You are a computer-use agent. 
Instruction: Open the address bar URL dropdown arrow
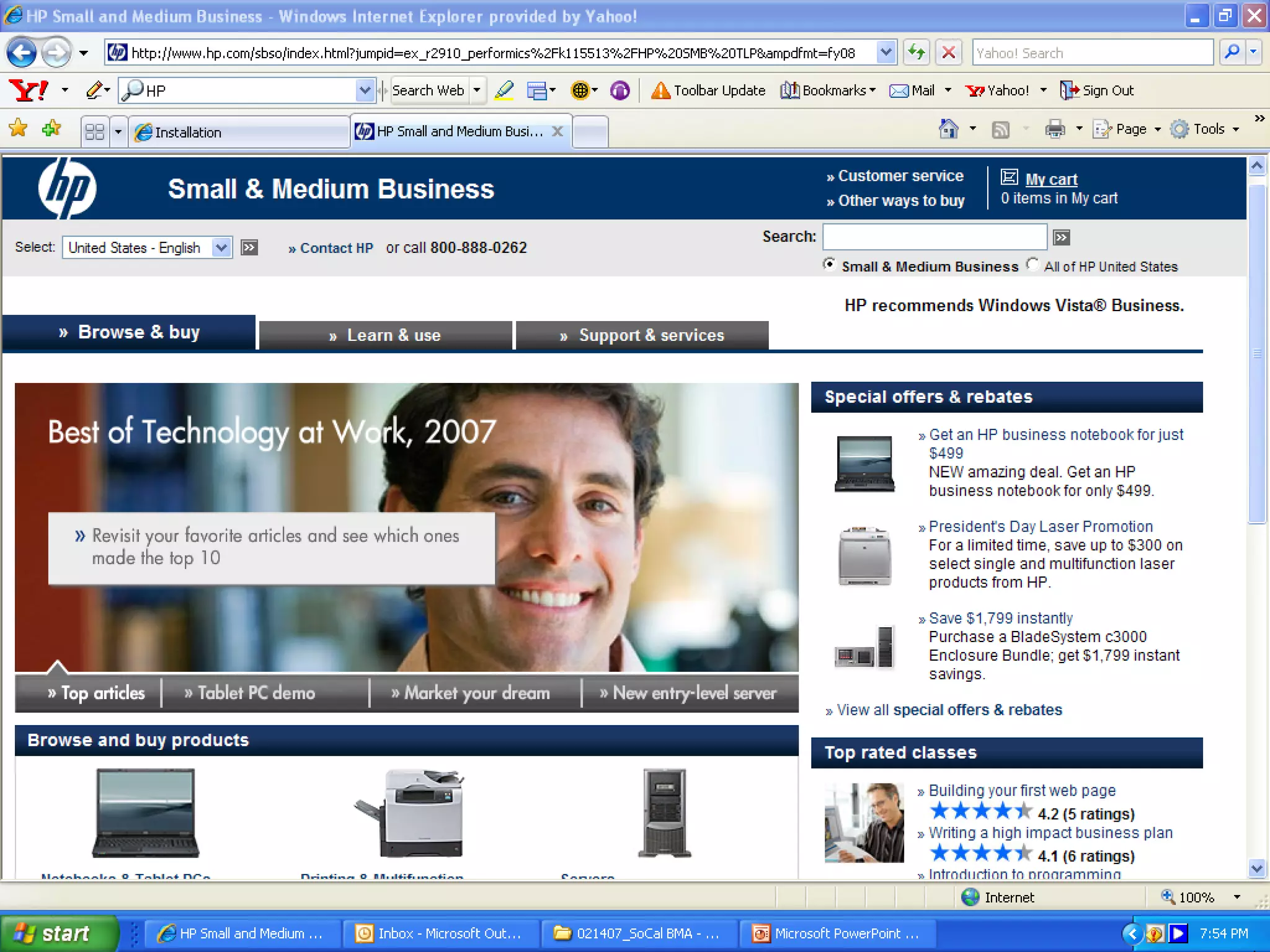pos(887,53)
